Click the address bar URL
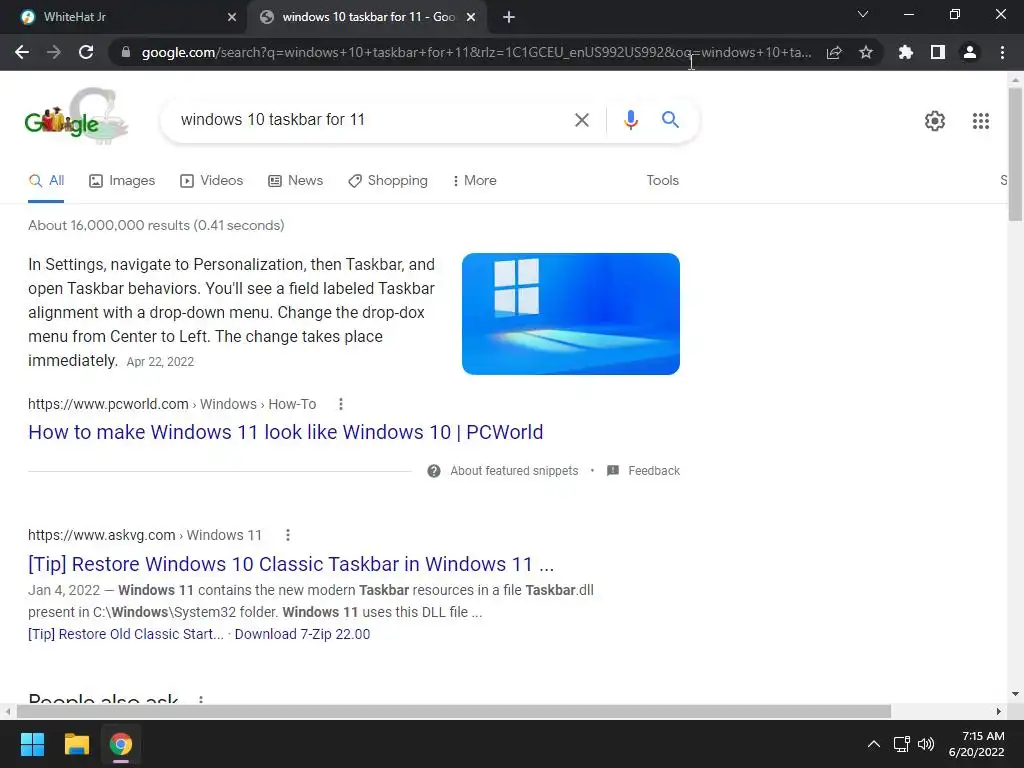 pyautogui.click(x=476, y=52)
